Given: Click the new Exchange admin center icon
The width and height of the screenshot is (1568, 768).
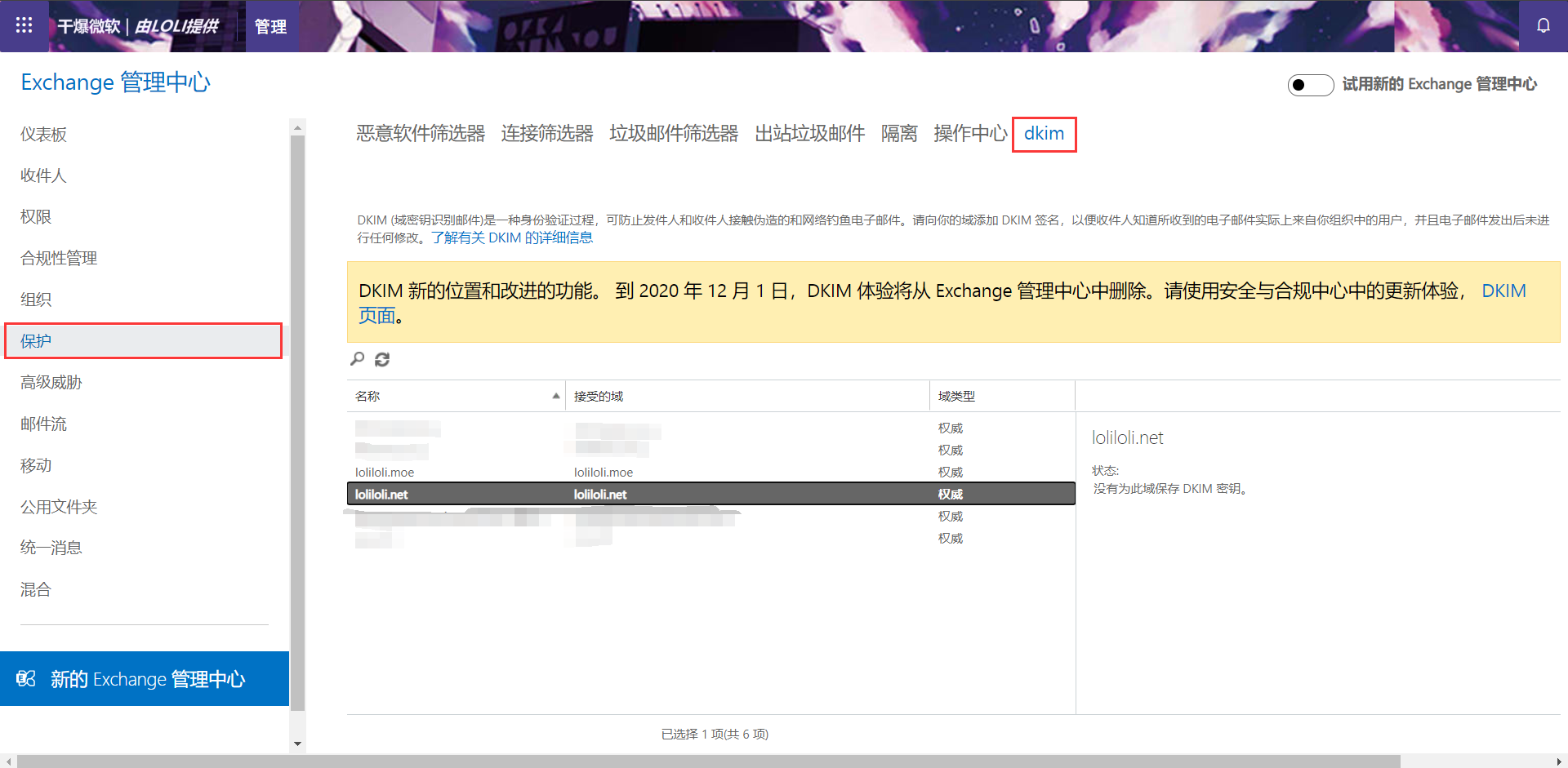Looking at the screenshot, I should point(26,679).
